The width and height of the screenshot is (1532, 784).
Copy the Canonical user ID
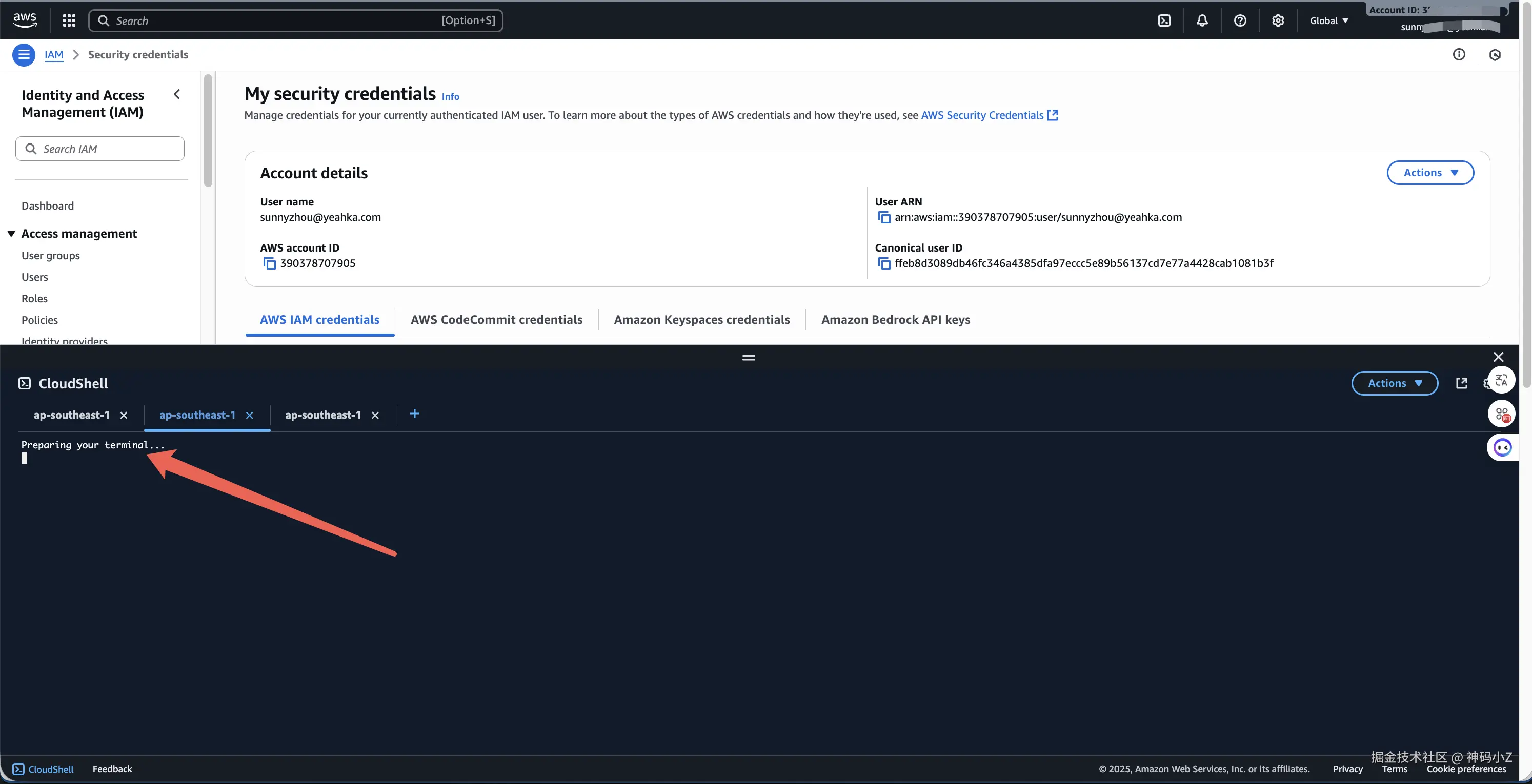pos(884,263)
